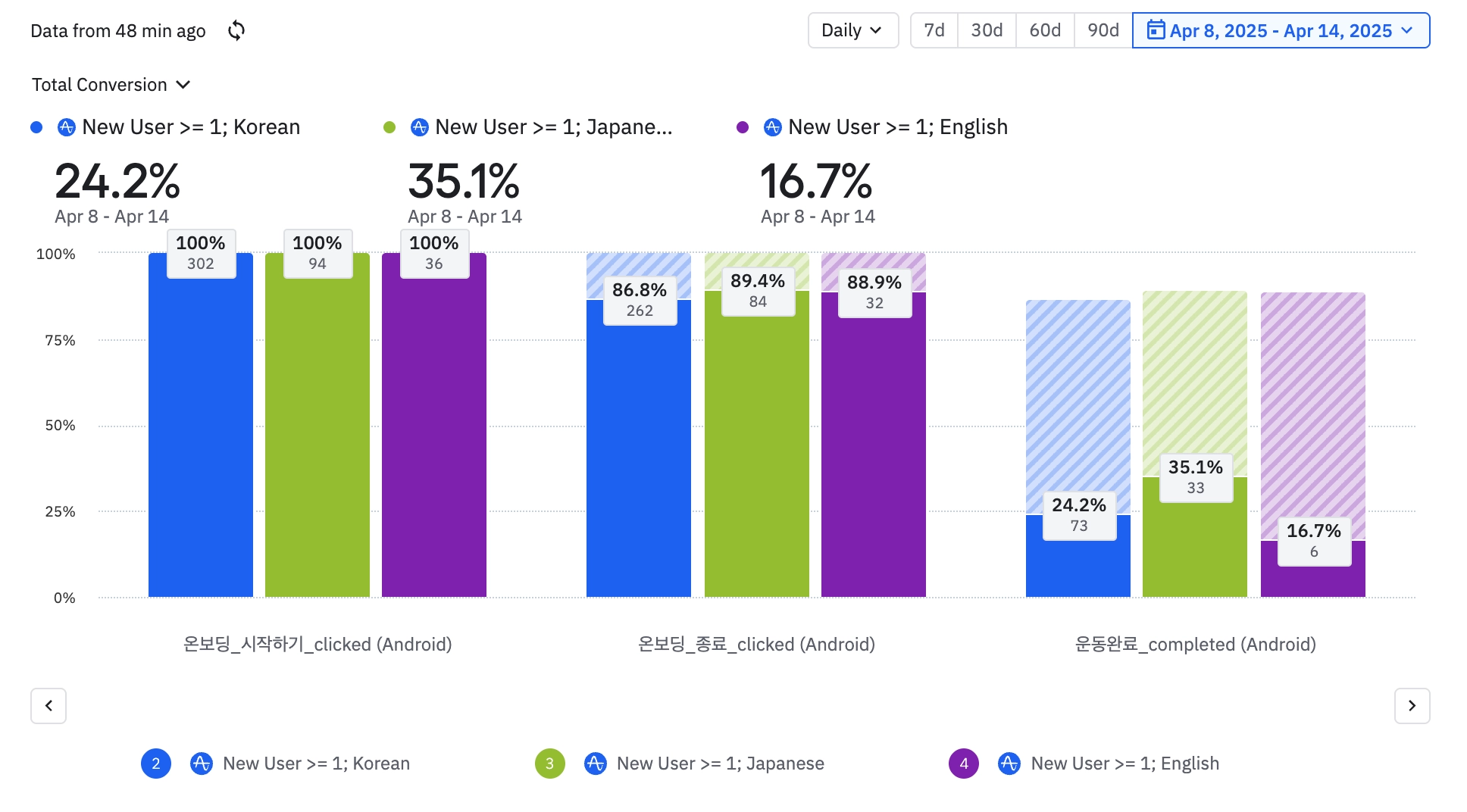The width and height of the screenshot is (1467, 812).
Task: Click the Amplitude icon beside top Korean legend
Action: (67, 127)
